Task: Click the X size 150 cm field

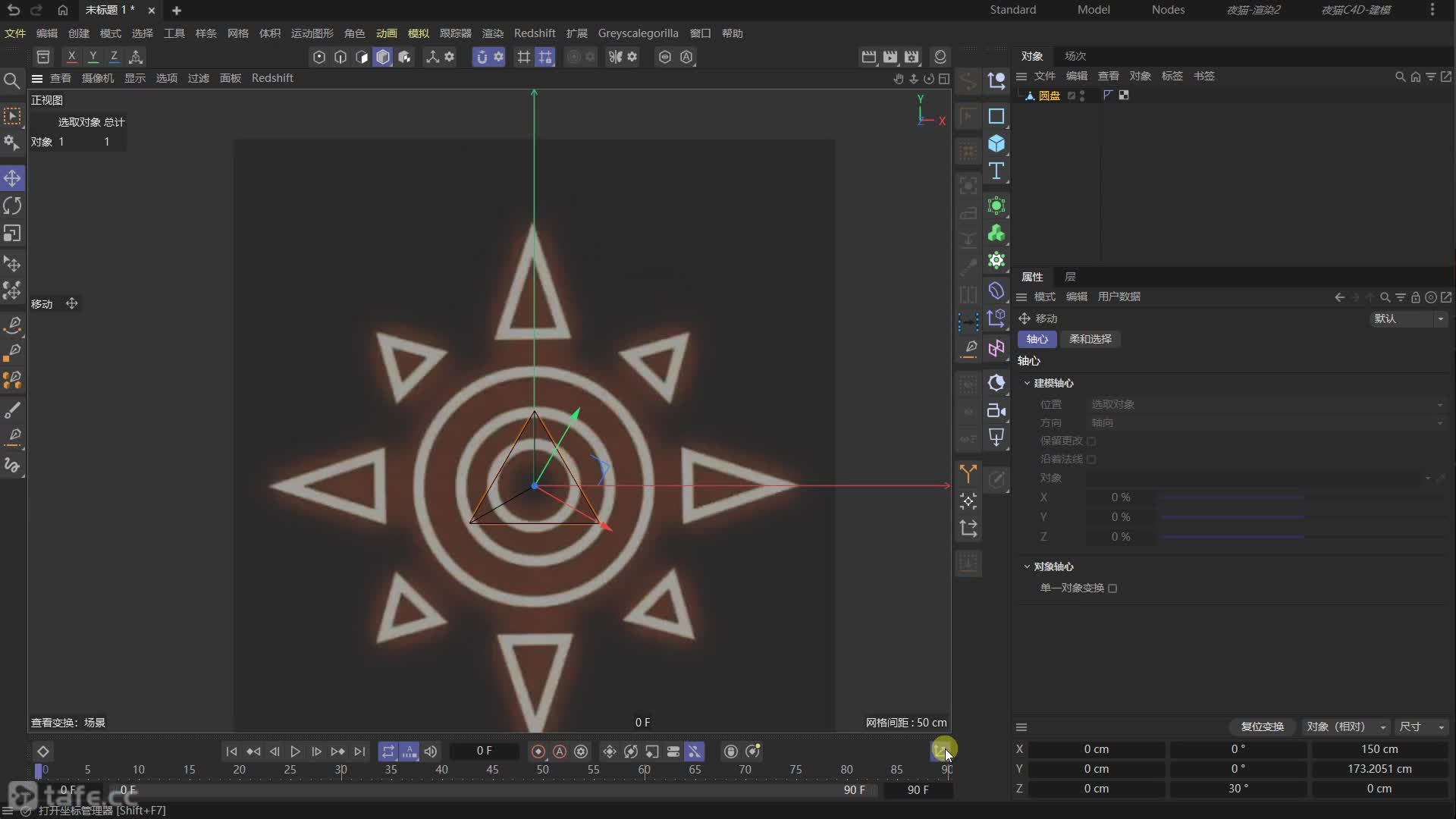Action: click(x=1379, y=749)
